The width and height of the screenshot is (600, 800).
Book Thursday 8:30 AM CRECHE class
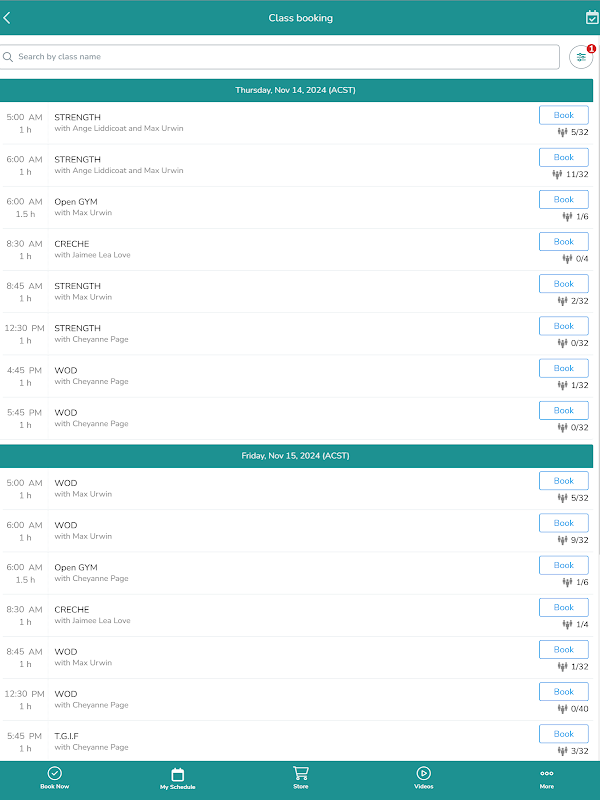(x=564, y=242)
